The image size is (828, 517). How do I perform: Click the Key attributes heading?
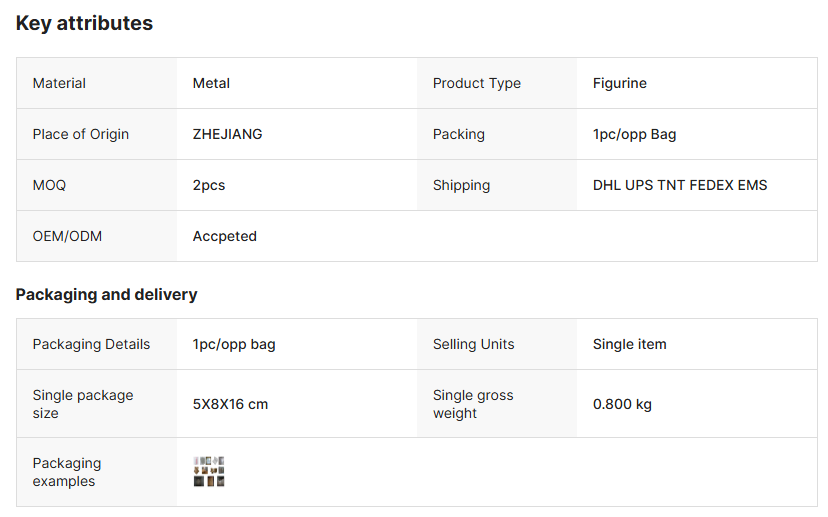pos(84,23)
